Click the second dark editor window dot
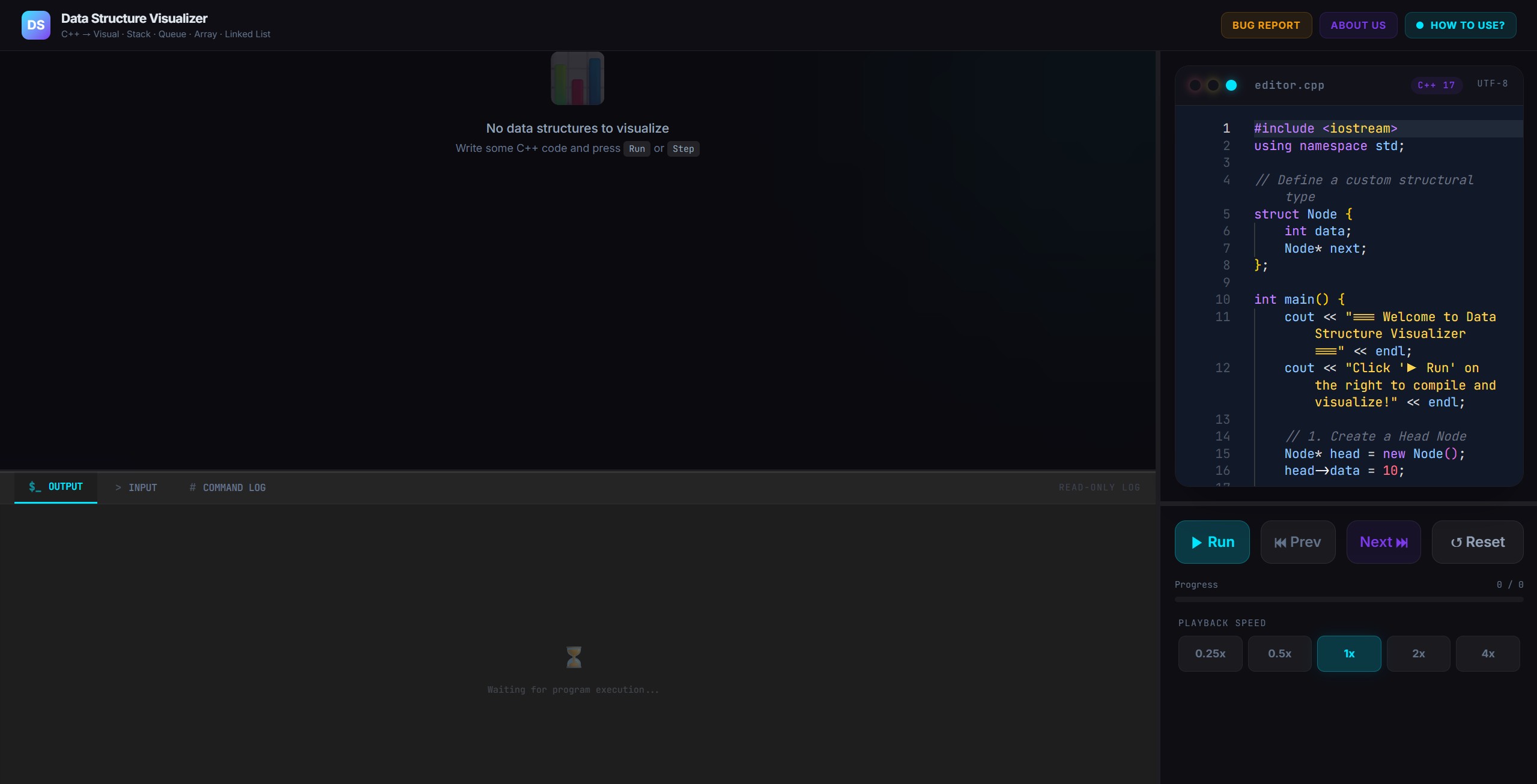This screenshot has height=784, width=1537. point(1213,85)
